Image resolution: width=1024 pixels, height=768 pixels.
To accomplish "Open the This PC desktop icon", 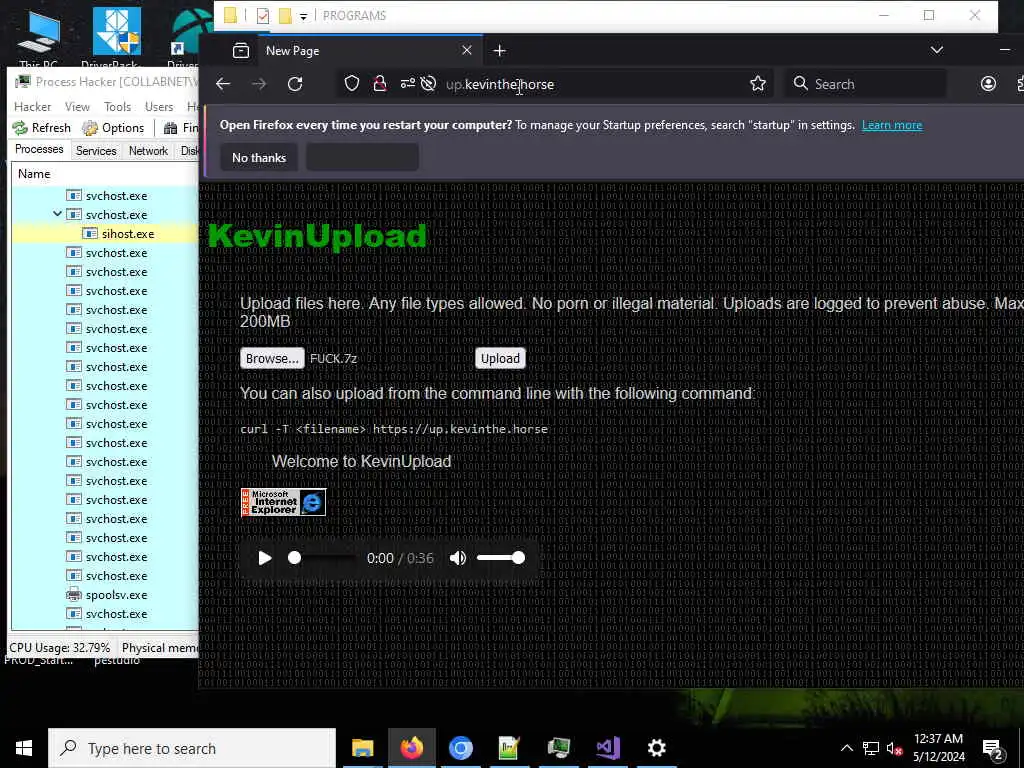I will [x=39, y=39].
